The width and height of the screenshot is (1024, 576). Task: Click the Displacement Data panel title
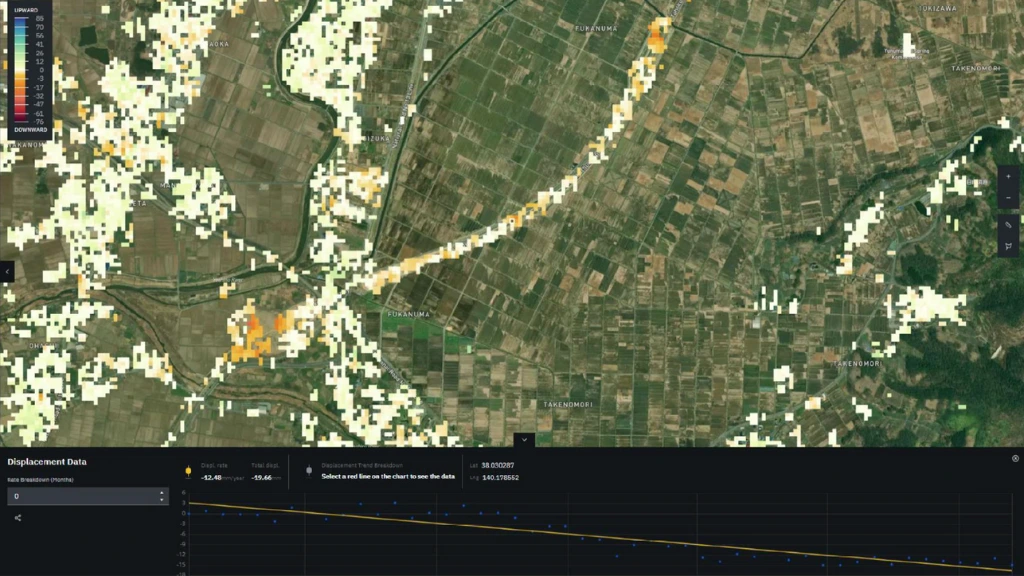[x=47, y=462]
